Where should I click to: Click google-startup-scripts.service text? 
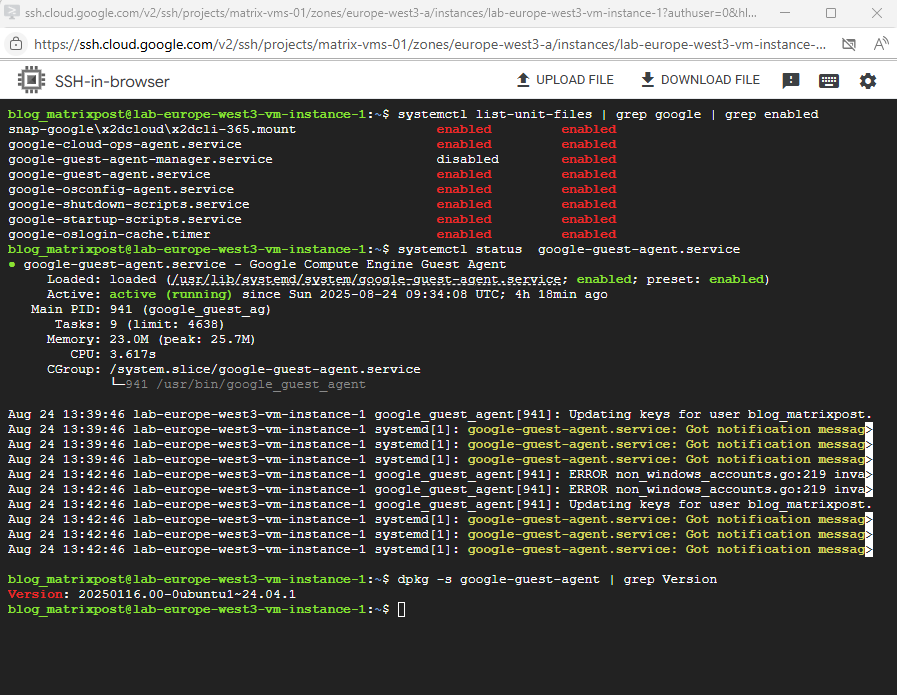coord(125,219)
